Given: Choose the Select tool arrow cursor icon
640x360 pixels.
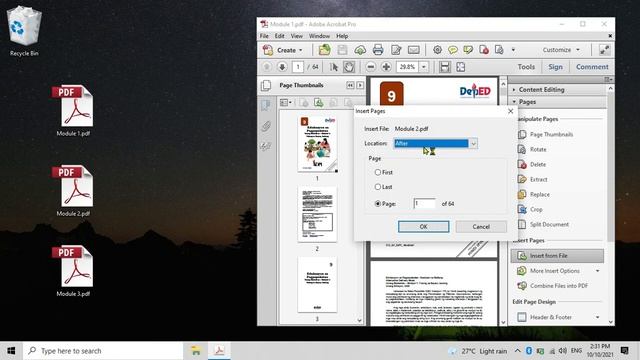Looking at the screenshot, I should click(334, 67).
